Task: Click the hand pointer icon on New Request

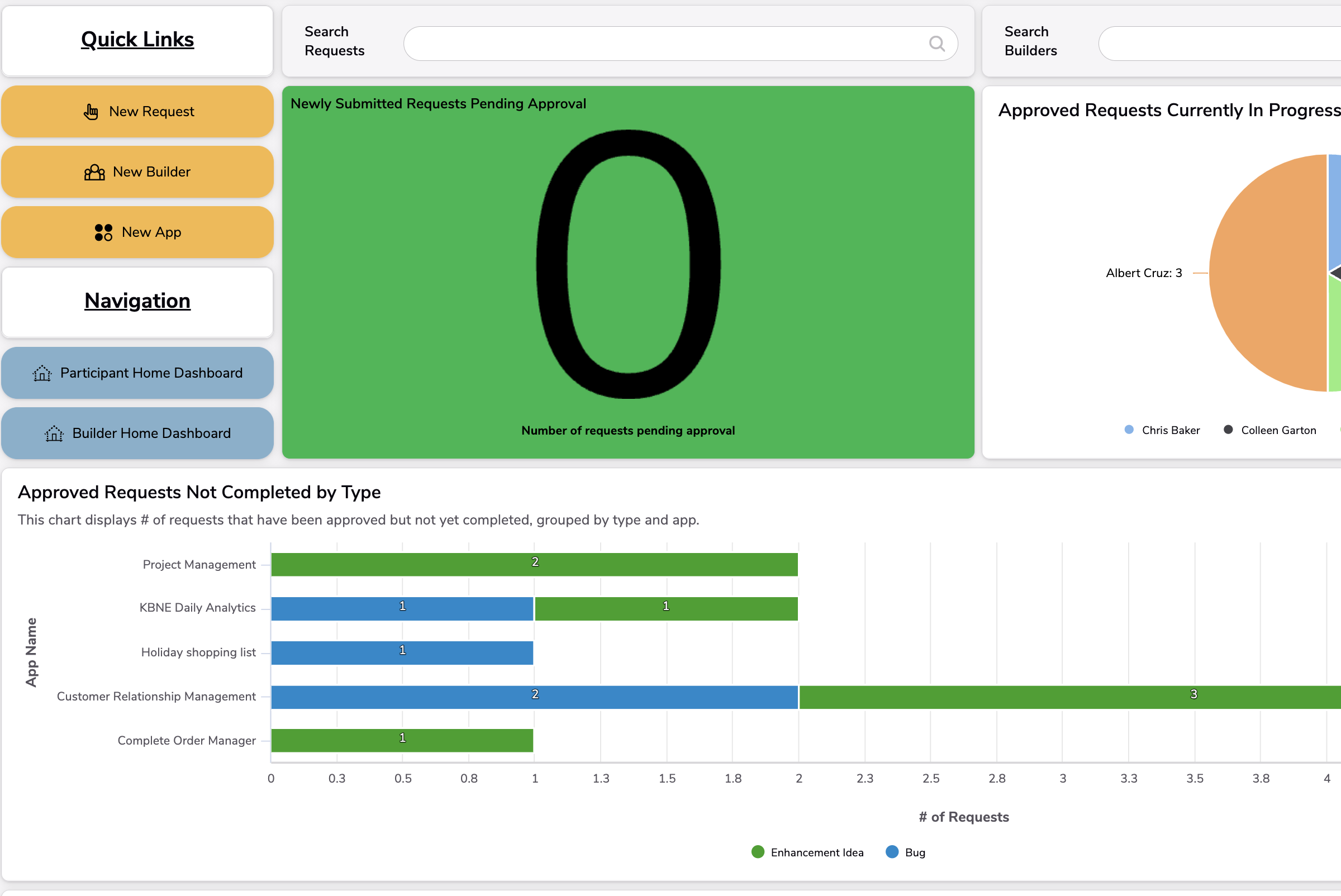Action: pyautogui.click(x=91, y=111)
